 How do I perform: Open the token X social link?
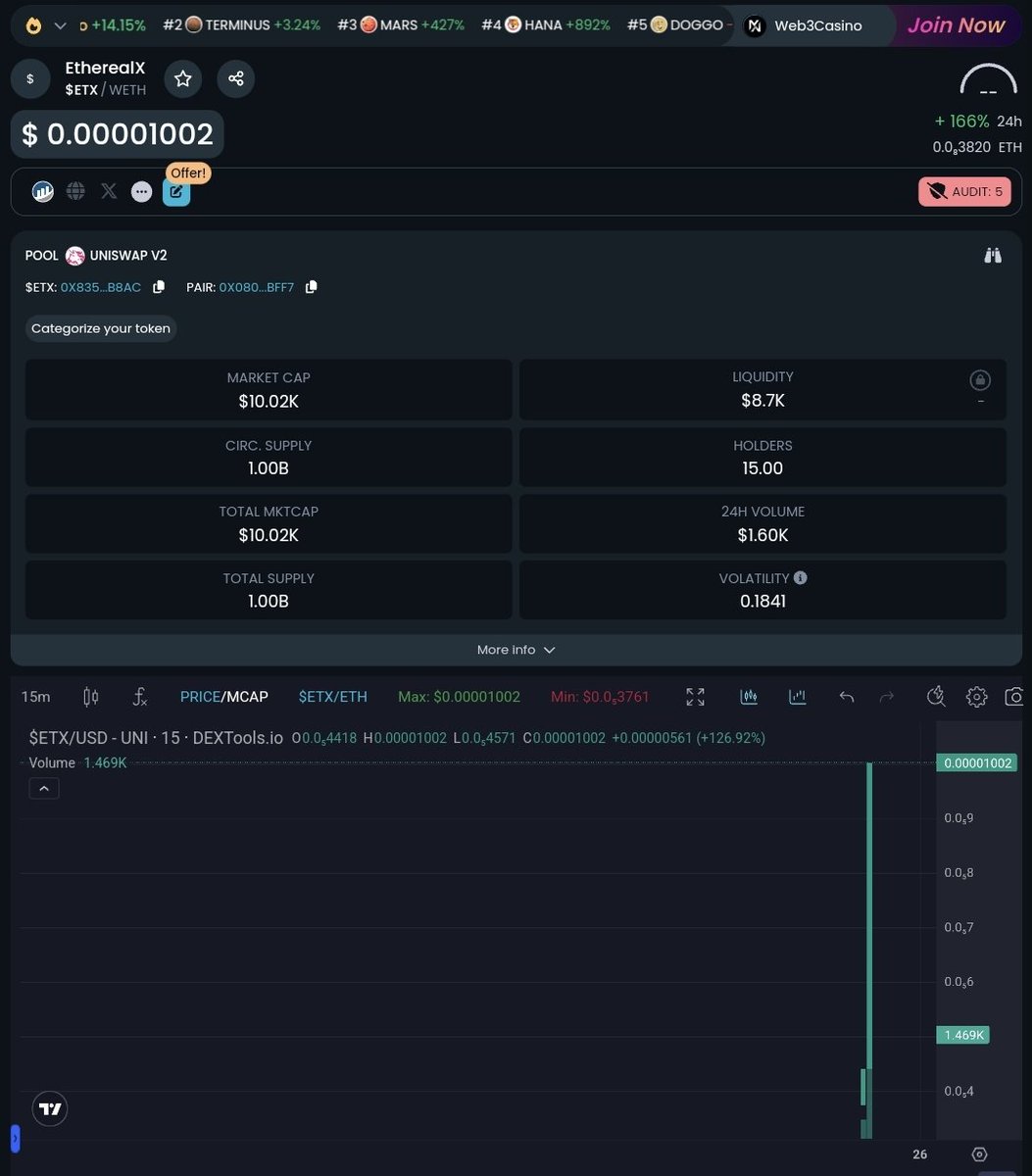pyautogui.click(x=109, y=191)
